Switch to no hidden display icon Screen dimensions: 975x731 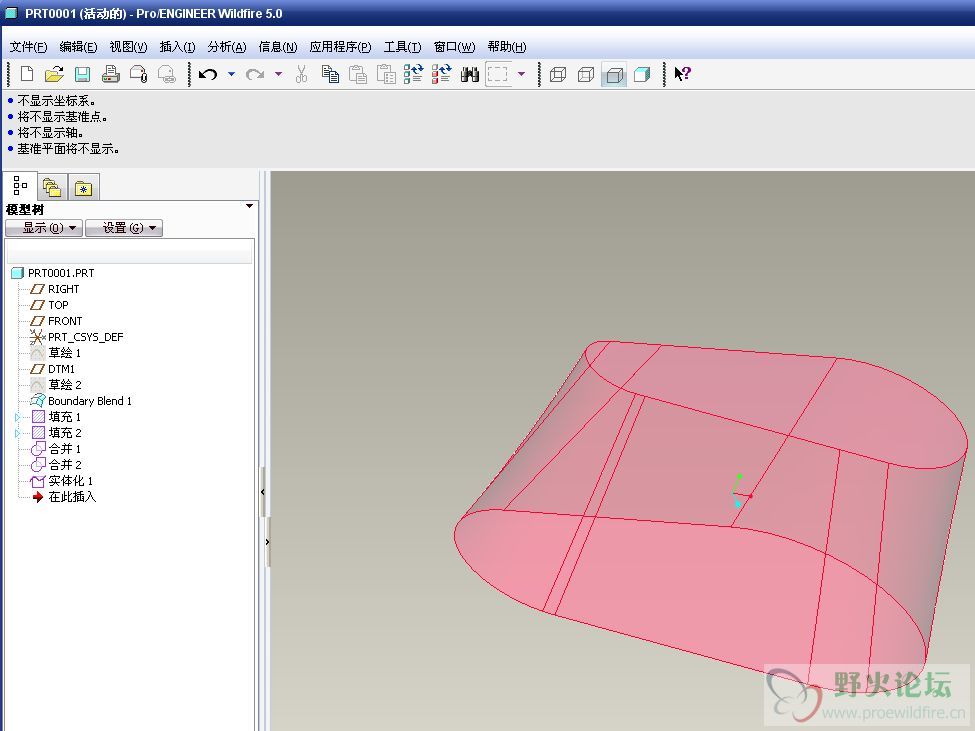pos(614,75)
